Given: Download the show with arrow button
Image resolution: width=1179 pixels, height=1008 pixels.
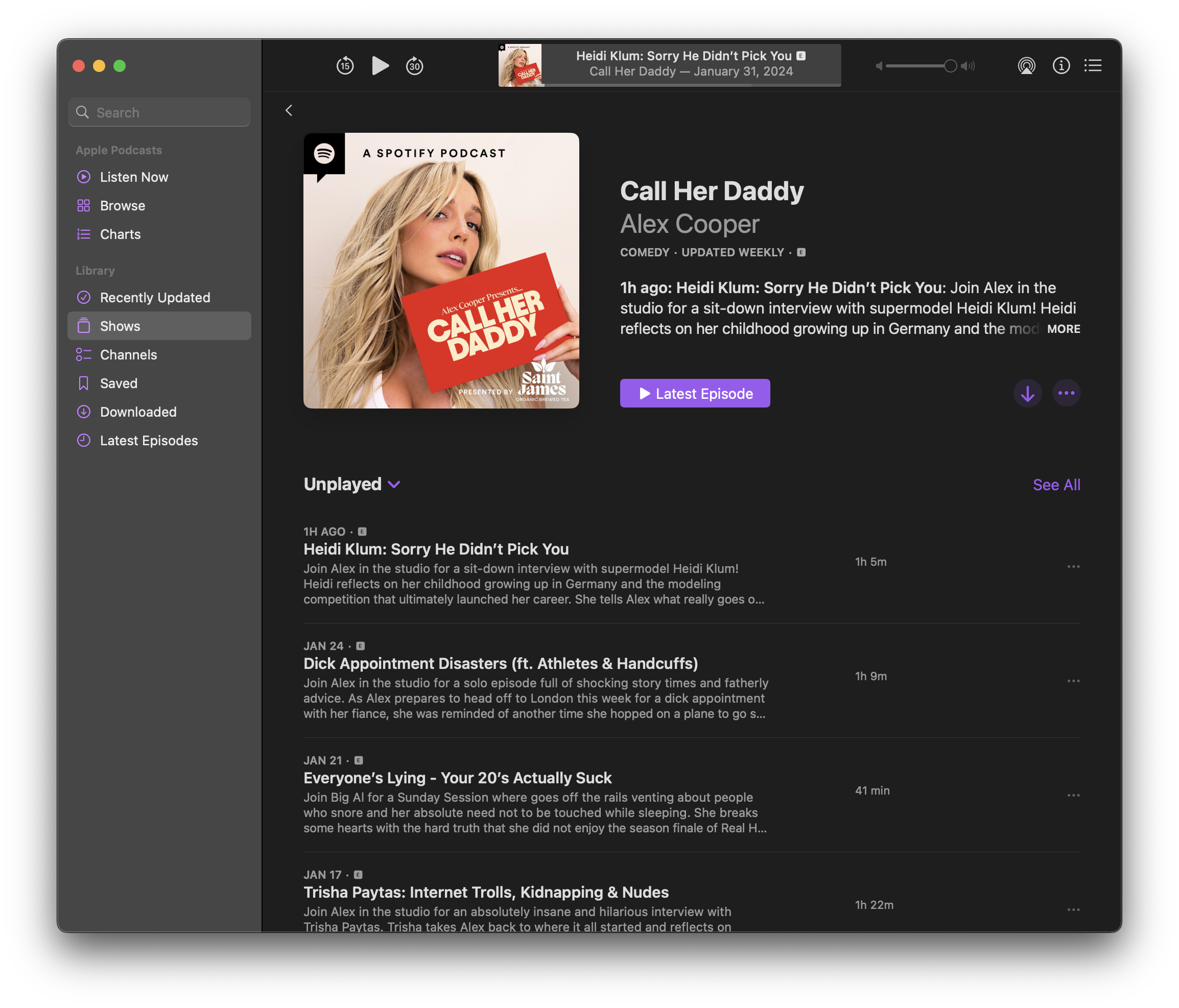Looking at the screenshot, I should (x=1028, y=393).
